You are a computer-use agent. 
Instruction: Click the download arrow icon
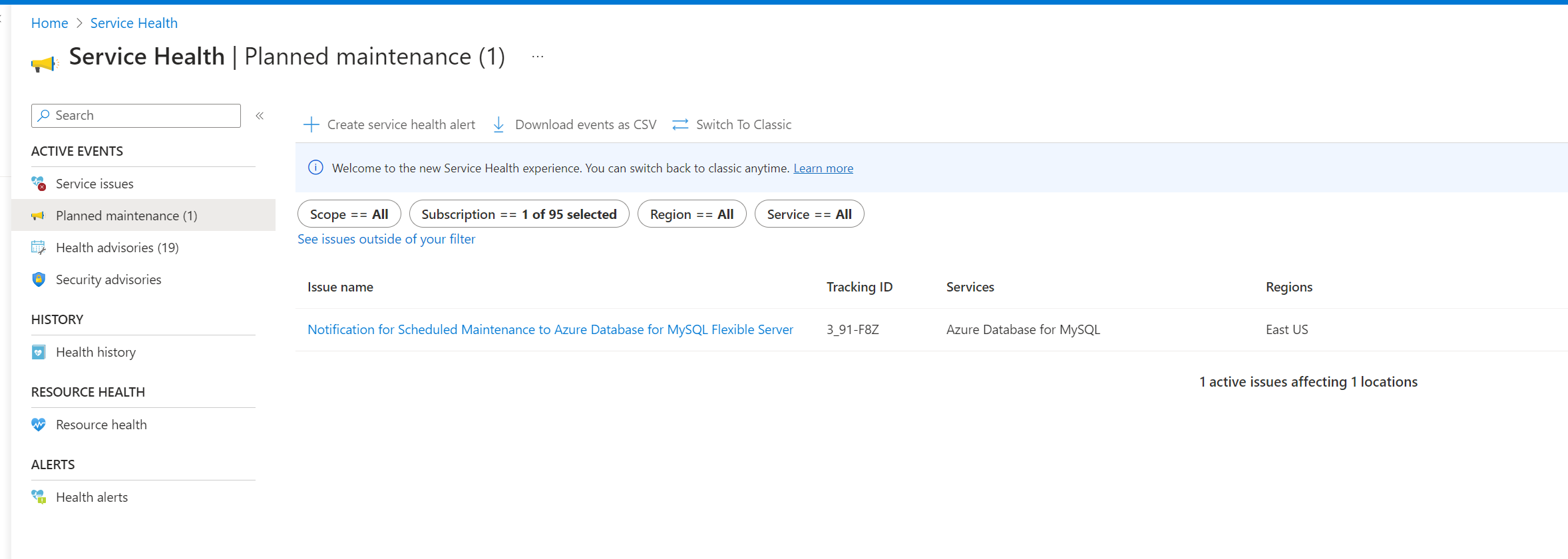click(x=498, y=124)
